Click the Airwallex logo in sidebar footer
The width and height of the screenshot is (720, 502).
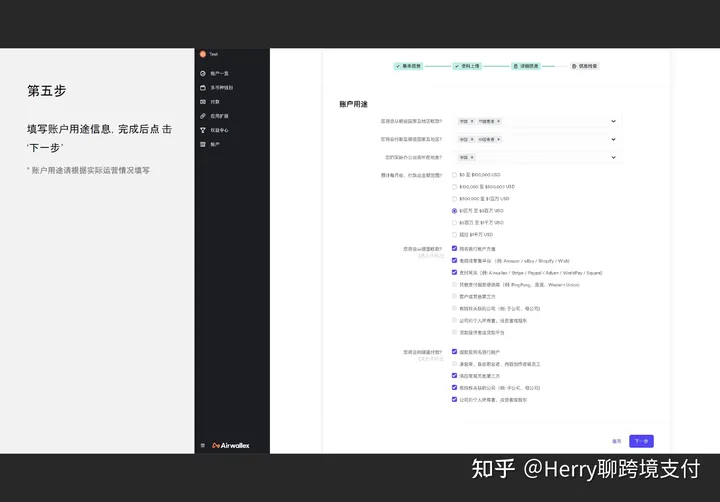231,446
